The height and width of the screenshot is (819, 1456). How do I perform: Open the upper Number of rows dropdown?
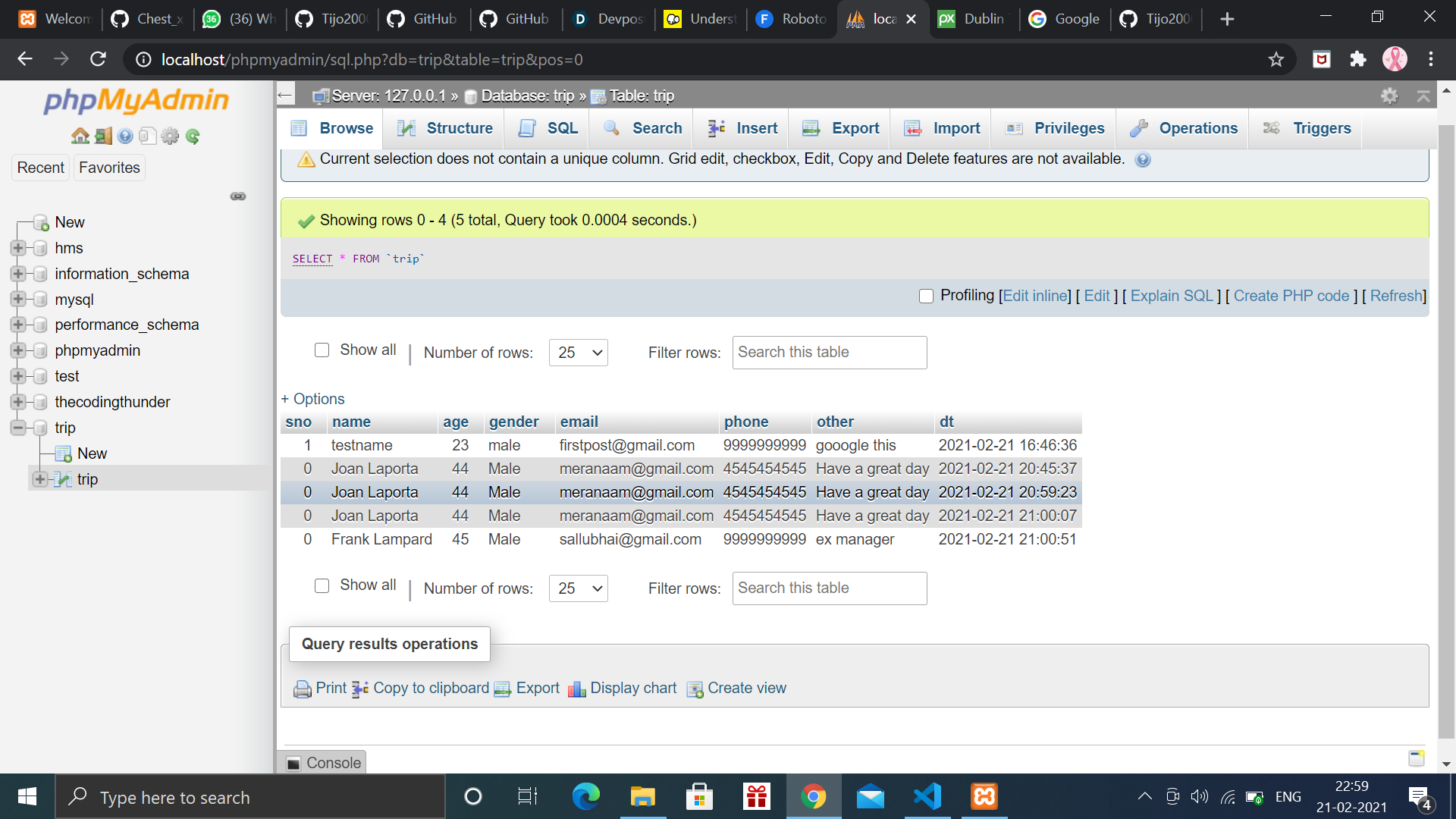[x=579, y=353]
